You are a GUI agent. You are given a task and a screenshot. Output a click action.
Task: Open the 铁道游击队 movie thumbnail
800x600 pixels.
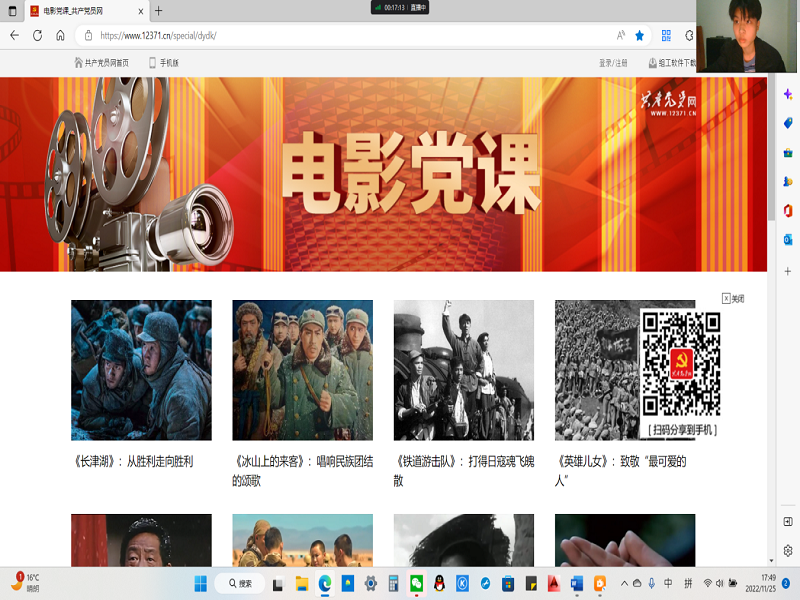click(x=464, y=370)
